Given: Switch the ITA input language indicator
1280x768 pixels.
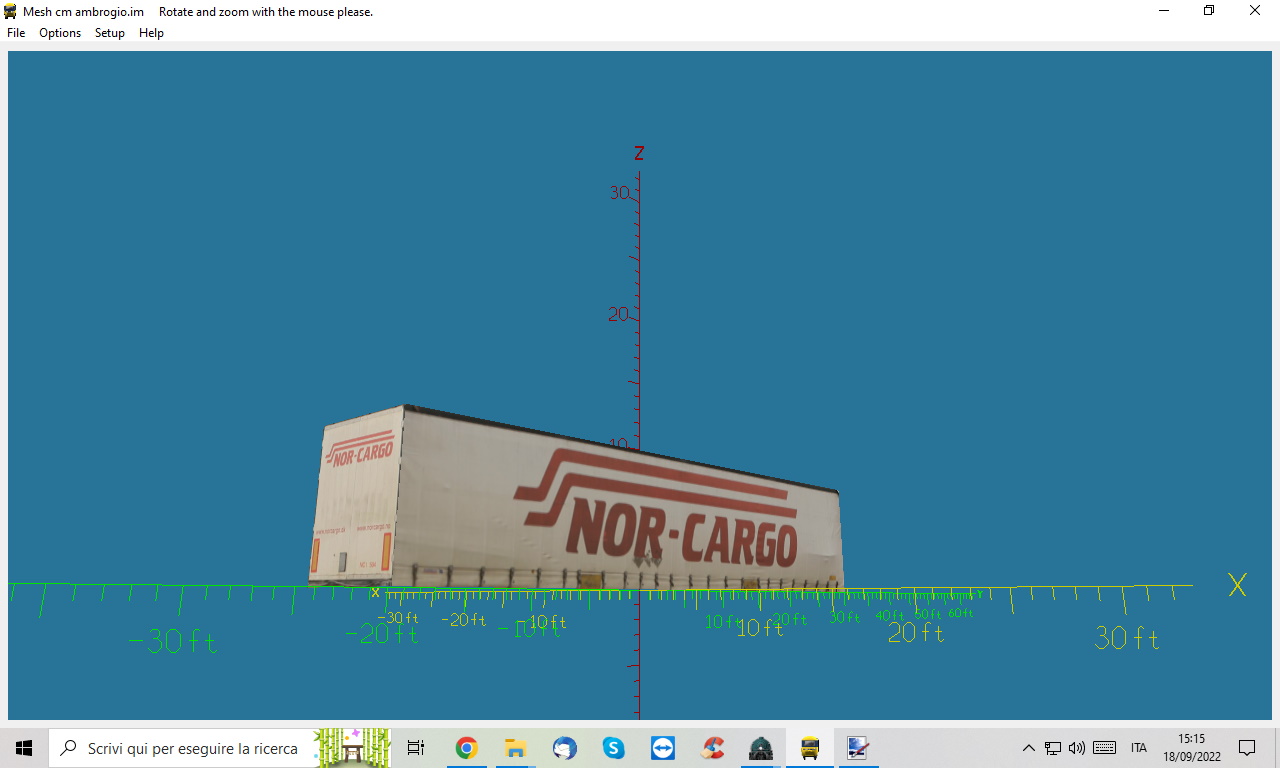Looking at the screenshot, I should pyautogui.click(x=1138, y=748).
